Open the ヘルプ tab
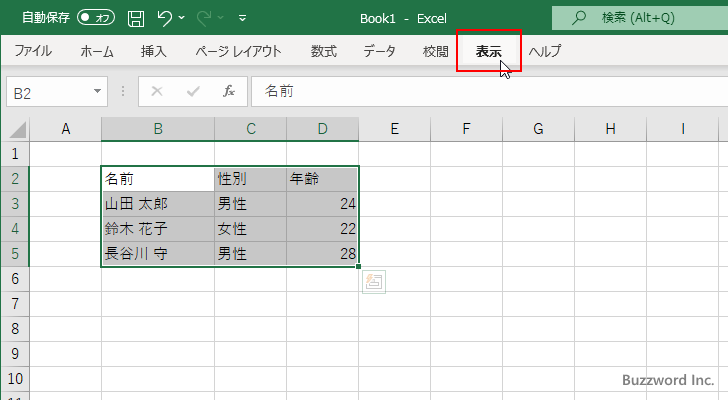This screenshot has height=400, width=728. click(x=545, y=51)
